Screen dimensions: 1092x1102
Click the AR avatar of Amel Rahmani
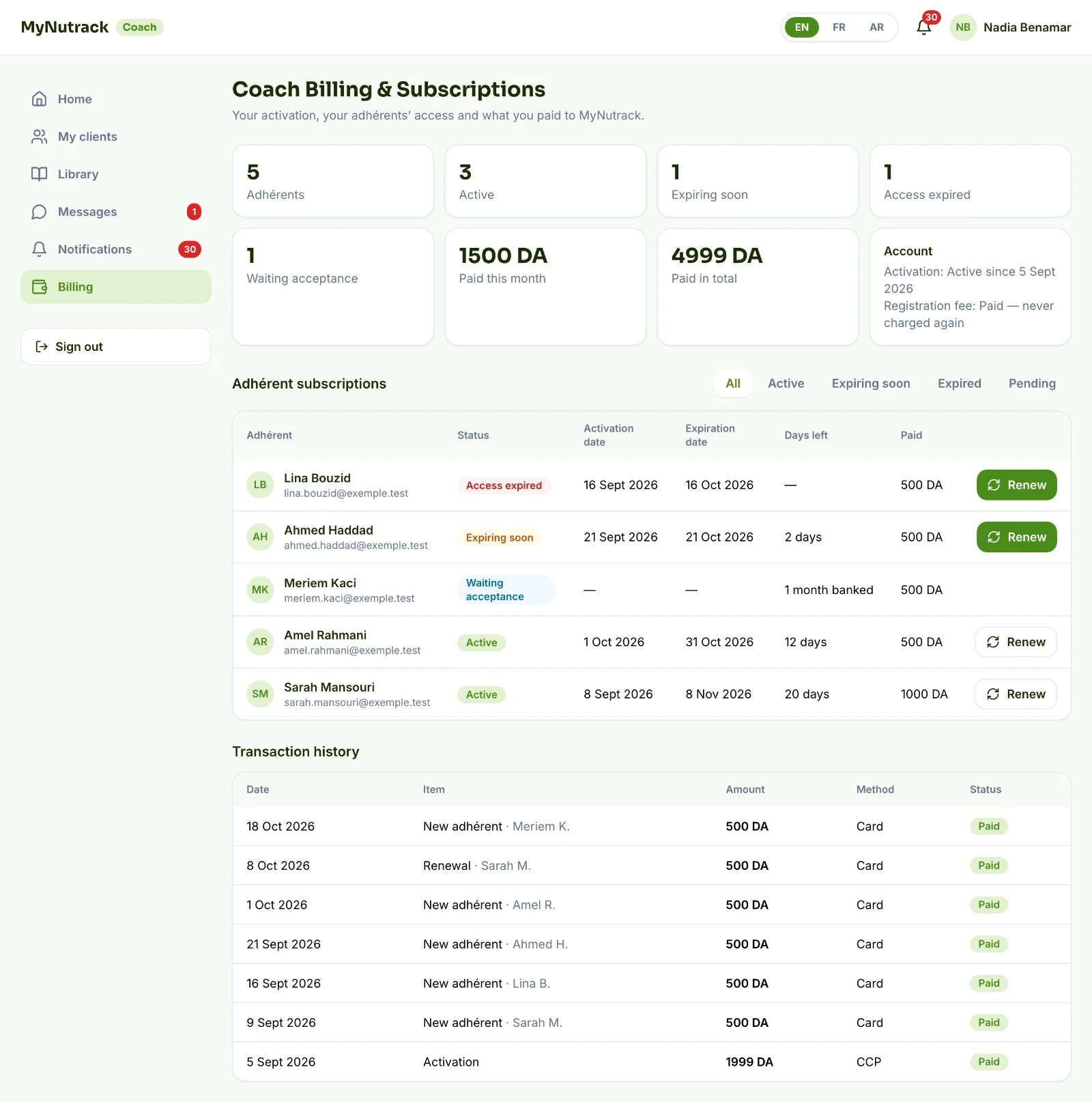pos(260,642)
